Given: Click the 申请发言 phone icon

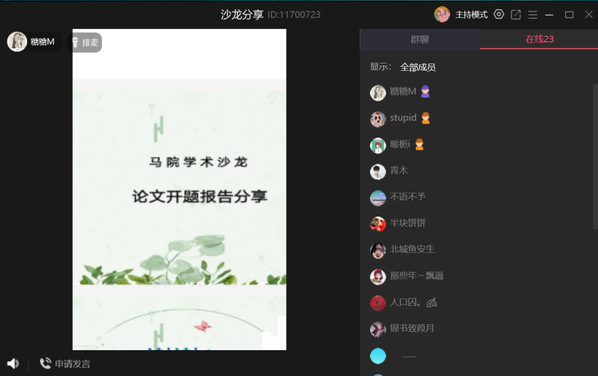Looking at the screenshot, I should coord(45,363).
